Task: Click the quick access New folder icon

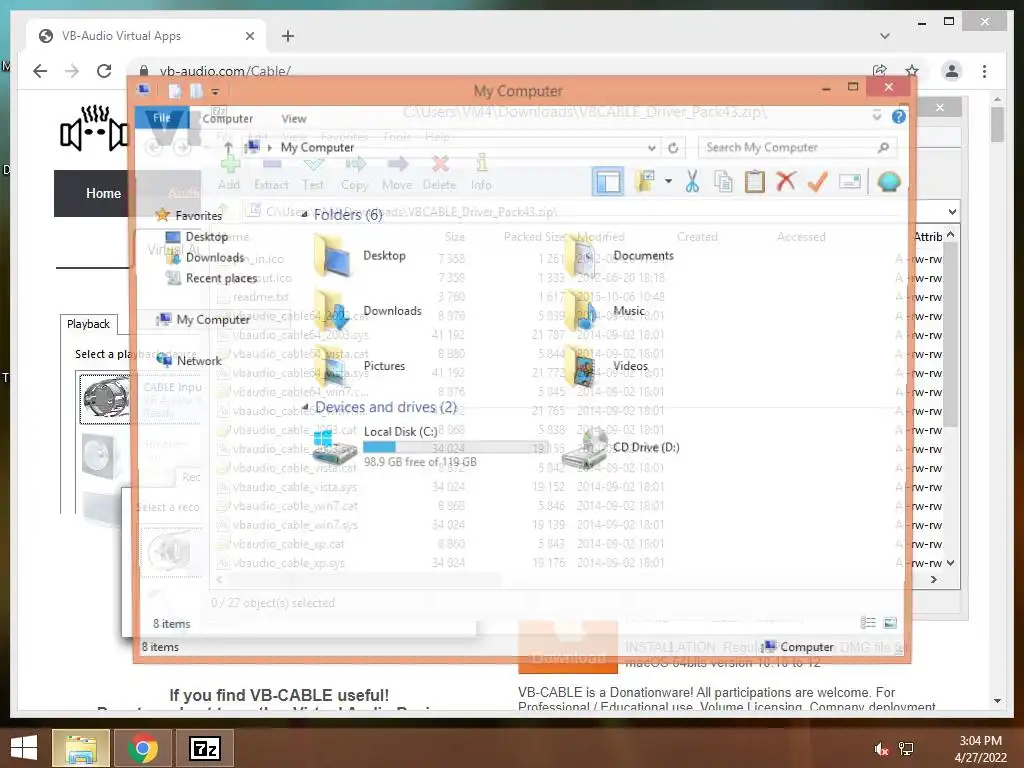Action: click(196, 91)
